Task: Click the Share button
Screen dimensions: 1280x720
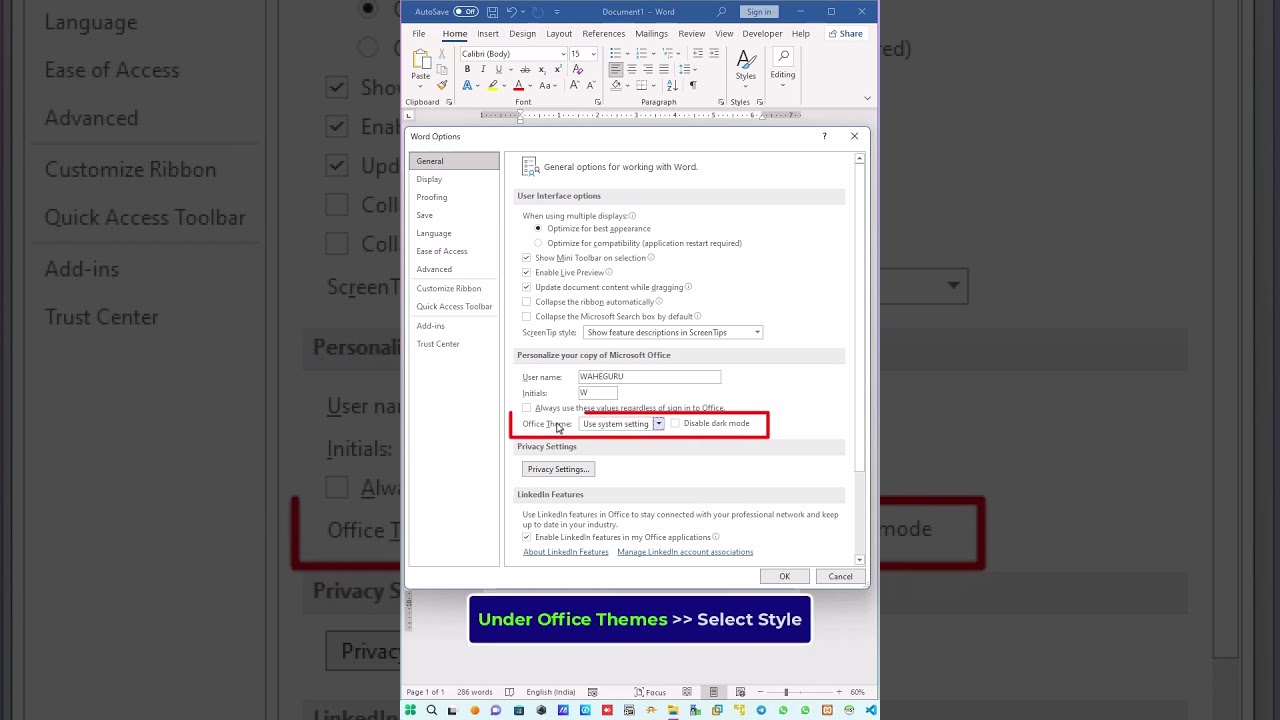Action: click(845, 34)
